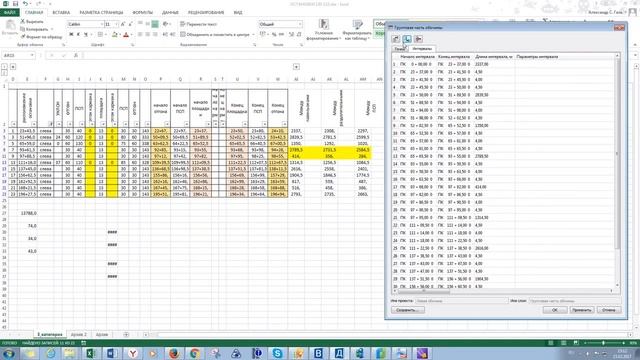Toggle Wrap Text (Перенести текст)
Viewport: 640px width, 360px height.
(x=198, y=24)
